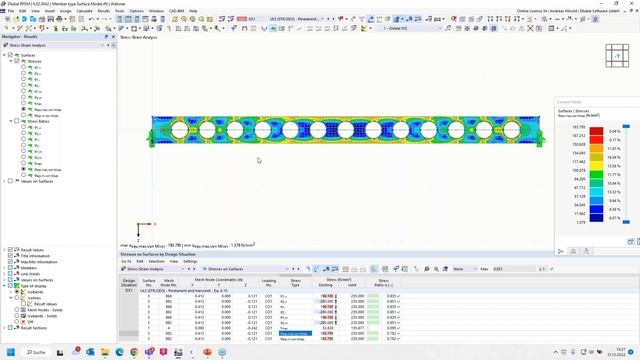This screenshot has width=640, height=360.
Task: Collapse the Surfaces tree node
Action: tap(4, 55)
